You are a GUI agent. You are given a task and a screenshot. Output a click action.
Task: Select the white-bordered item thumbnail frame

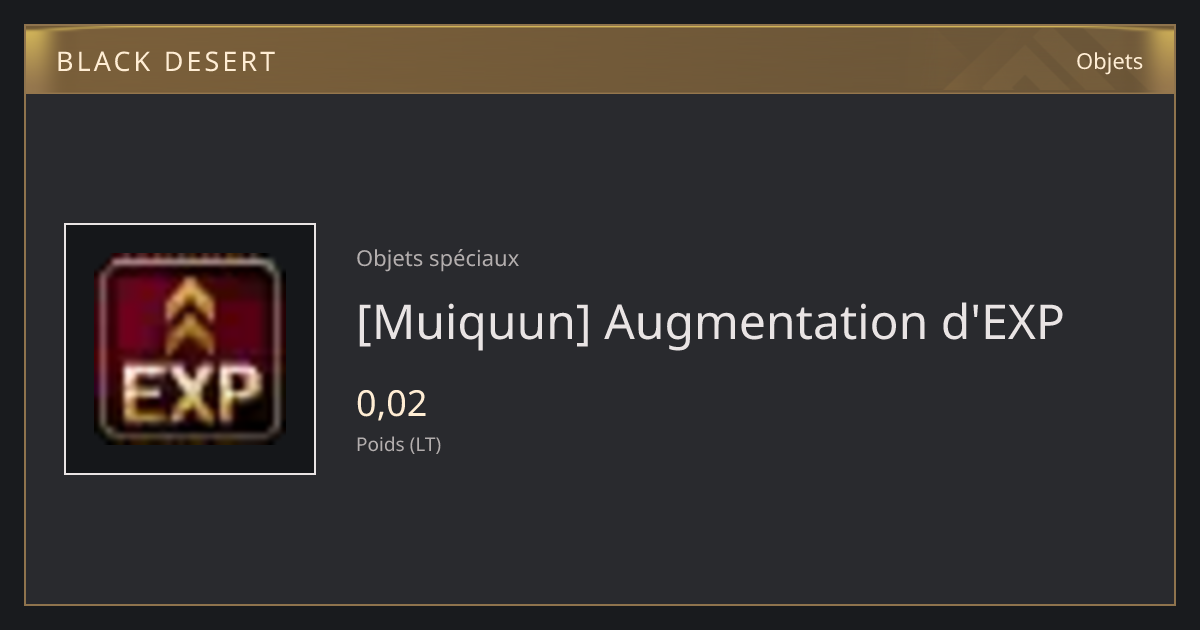[x=190, y=349]
